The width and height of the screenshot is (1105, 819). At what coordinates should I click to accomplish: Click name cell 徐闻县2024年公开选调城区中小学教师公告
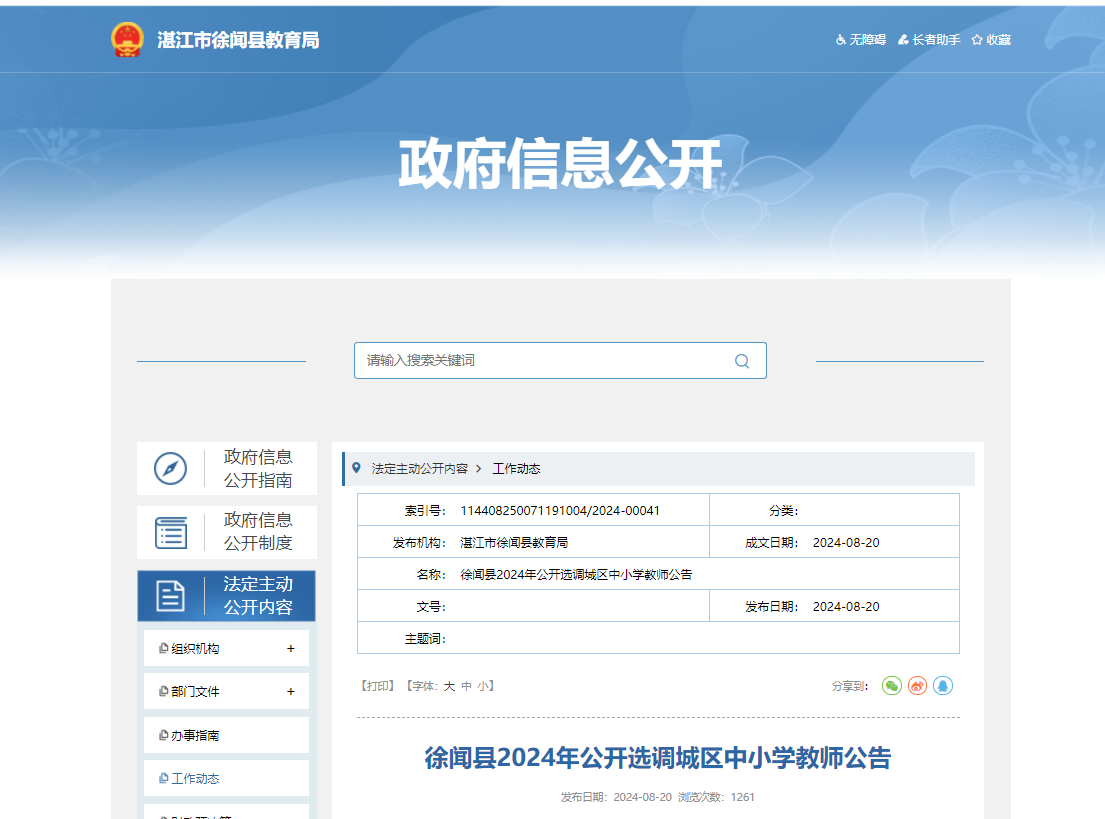[576, 574]
